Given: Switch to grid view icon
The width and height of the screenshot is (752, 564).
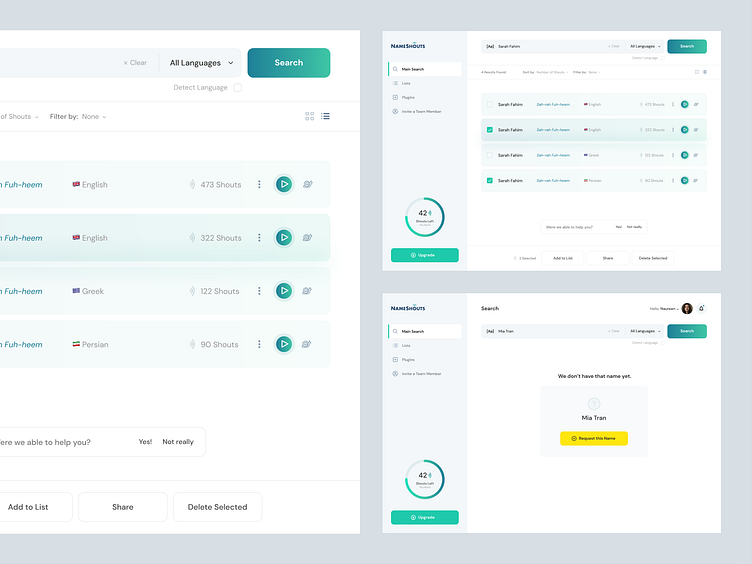Looking at the screenshot, I should click(x=310, y=116).
